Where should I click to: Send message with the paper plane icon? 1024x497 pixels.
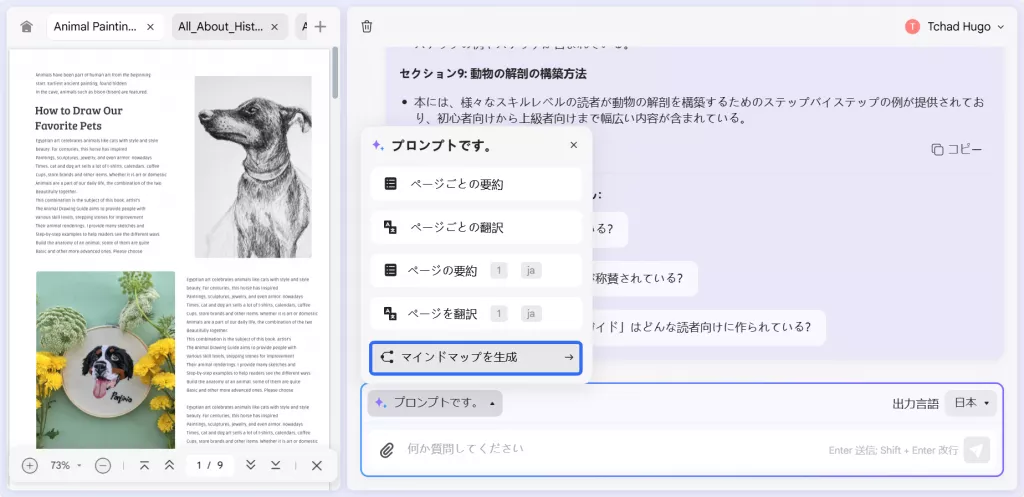click(x=977, y=450)
